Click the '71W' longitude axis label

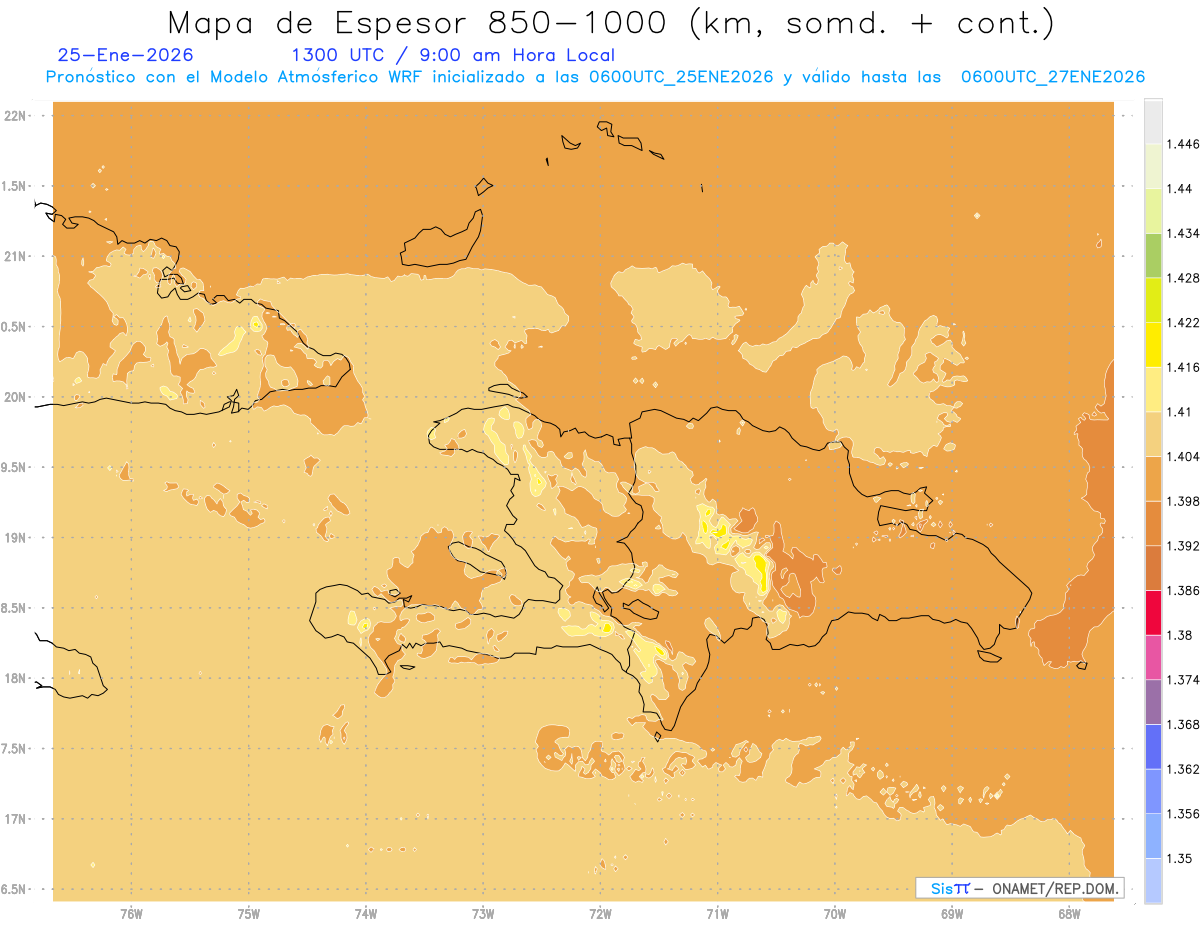717,913
